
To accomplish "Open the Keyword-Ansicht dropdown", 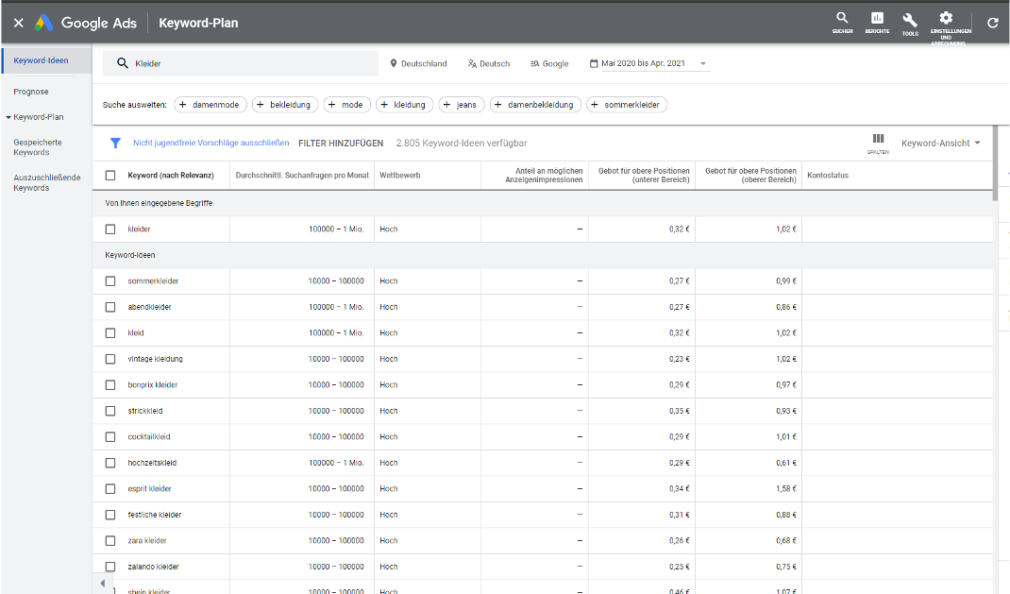I will pos(940,143).
